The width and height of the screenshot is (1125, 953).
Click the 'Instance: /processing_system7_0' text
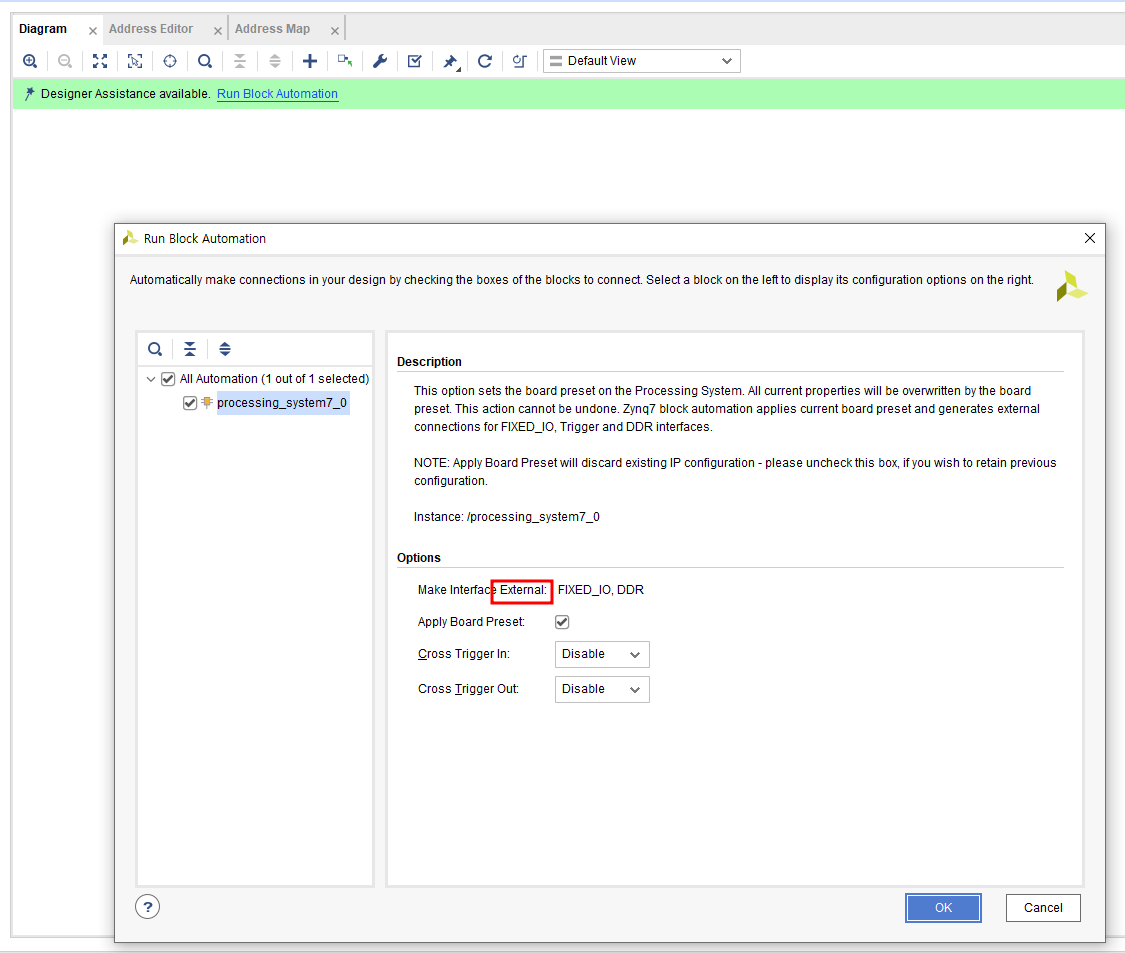(x=507, y=517)
